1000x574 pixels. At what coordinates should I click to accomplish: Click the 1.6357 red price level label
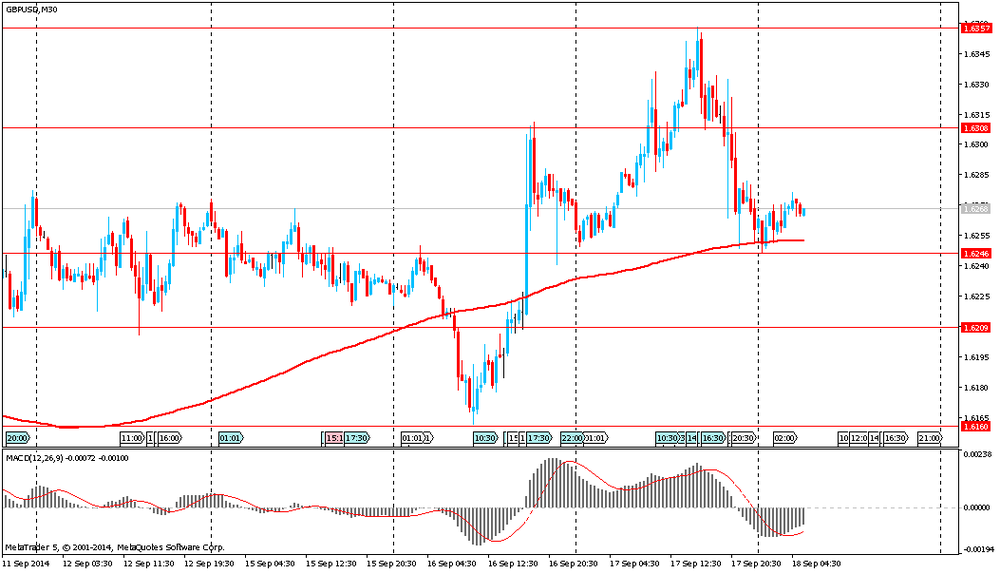(x=975, y=29)
